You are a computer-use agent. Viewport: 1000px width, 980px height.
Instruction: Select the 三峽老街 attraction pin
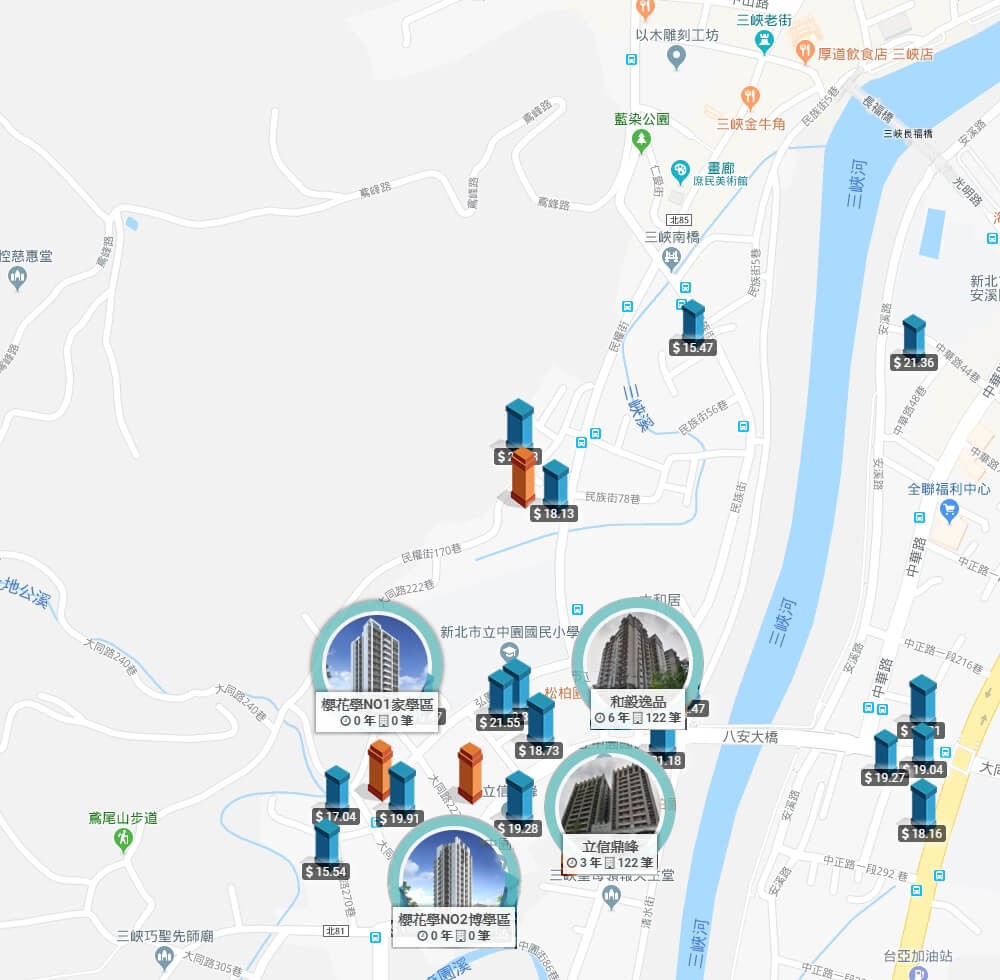[763, 43]
